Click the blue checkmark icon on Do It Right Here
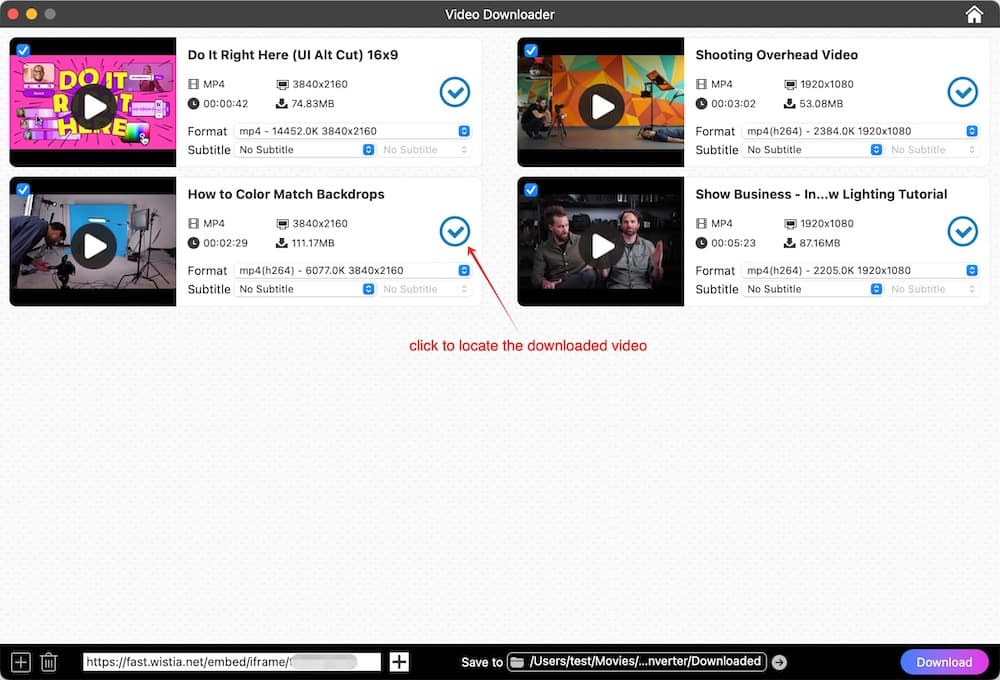This screenshot has width=1000, height=680. click(454, 92)
